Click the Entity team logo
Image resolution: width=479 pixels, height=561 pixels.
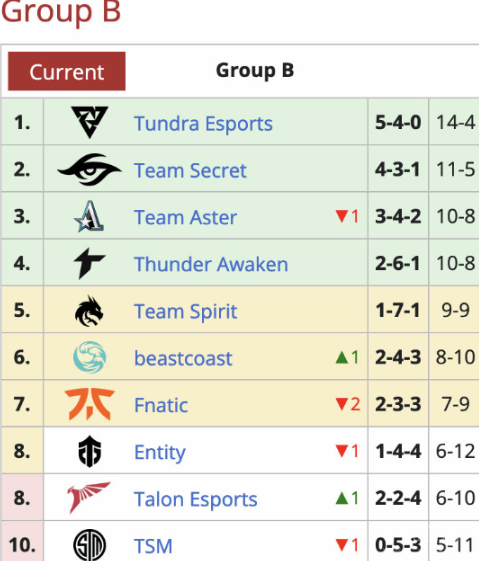[89, 451]
